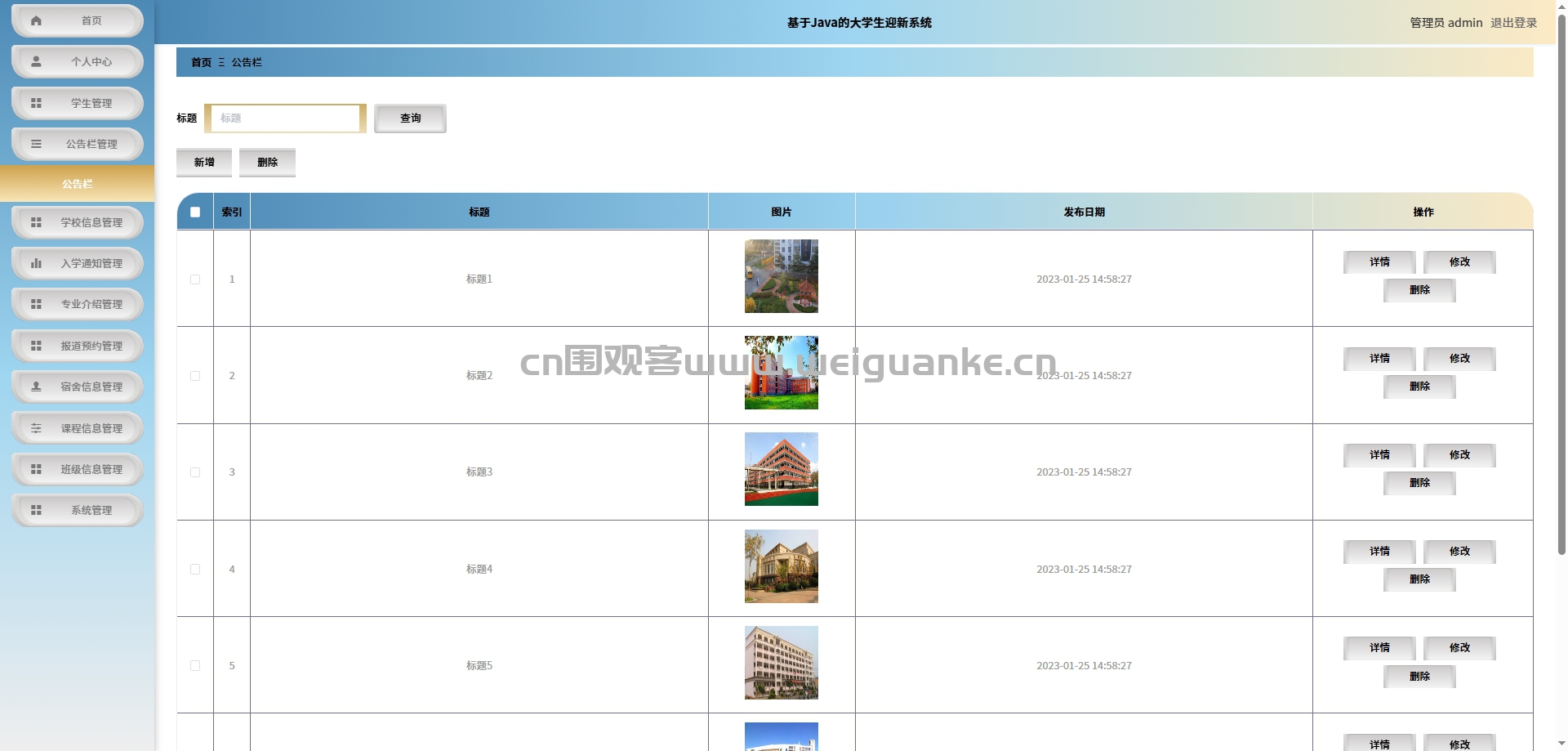
Task: Expand the 报道预约管理 sidebar menu
Action: (78, 346)
